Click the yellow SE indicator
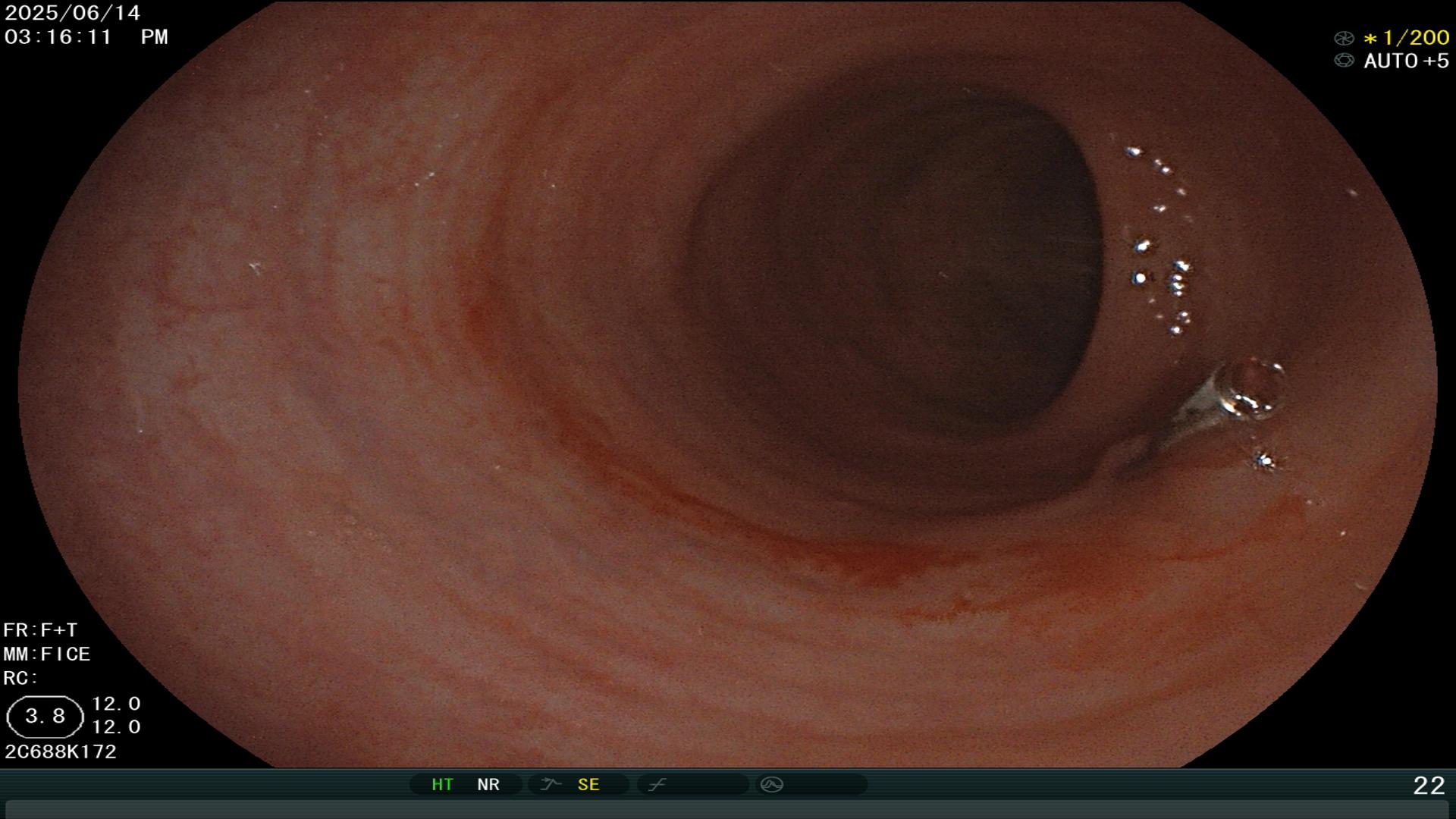This screenshot has height=819, width=1456. point(588,784)
